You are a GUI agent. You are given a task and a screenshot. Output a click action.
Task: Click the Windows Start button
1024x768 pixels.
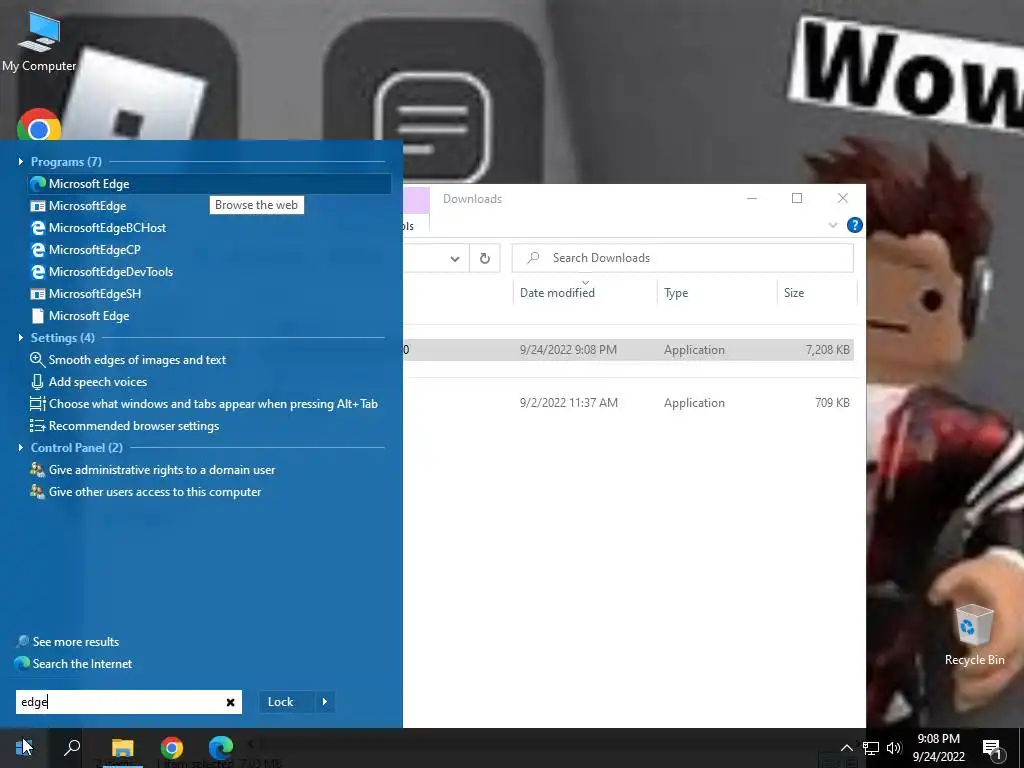(x=24, y=747)
